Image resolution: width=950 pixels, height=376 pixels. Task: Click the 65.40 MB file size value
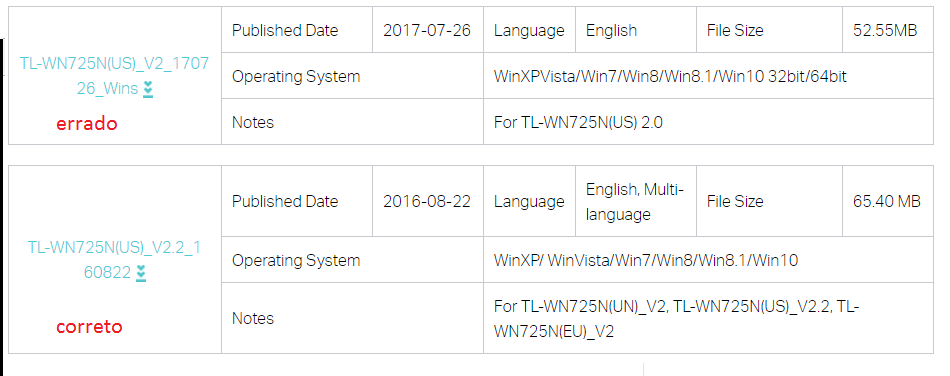887,201
